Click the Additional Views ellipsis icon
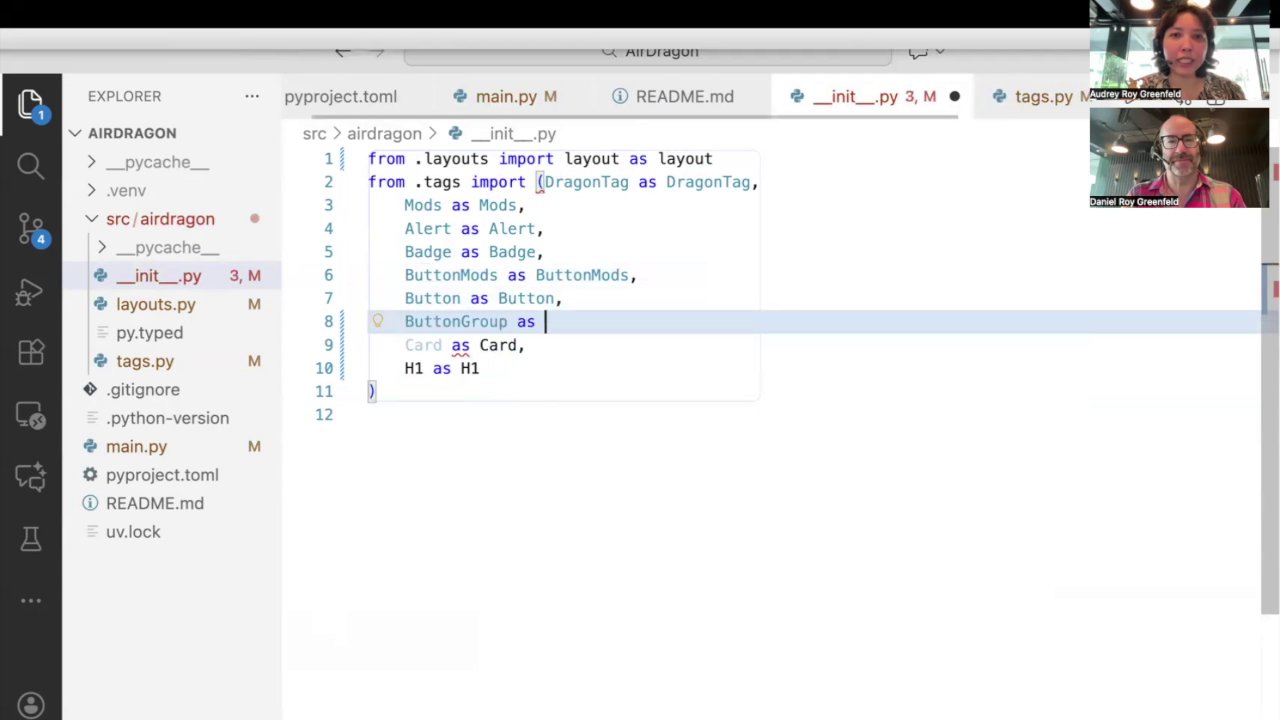 (x=30, y=600)
